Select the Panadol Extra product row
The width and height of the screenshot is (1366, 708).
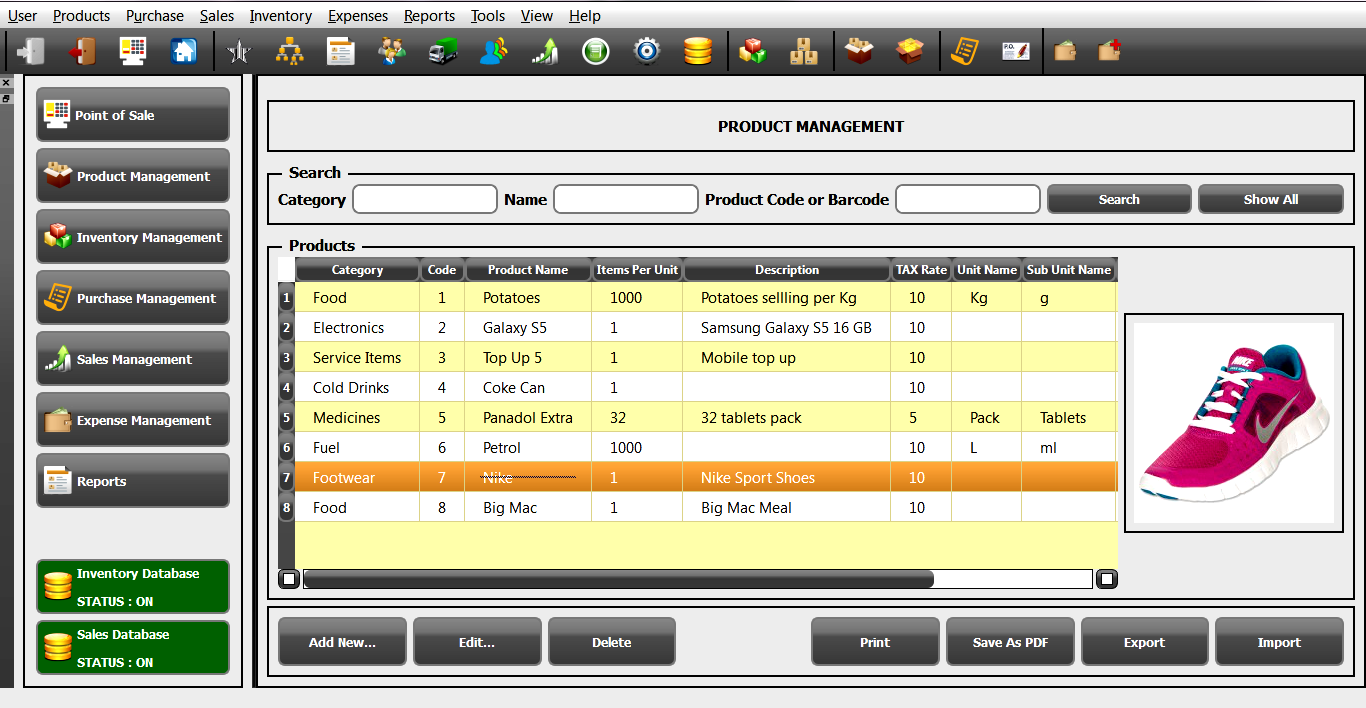(527, 418)
